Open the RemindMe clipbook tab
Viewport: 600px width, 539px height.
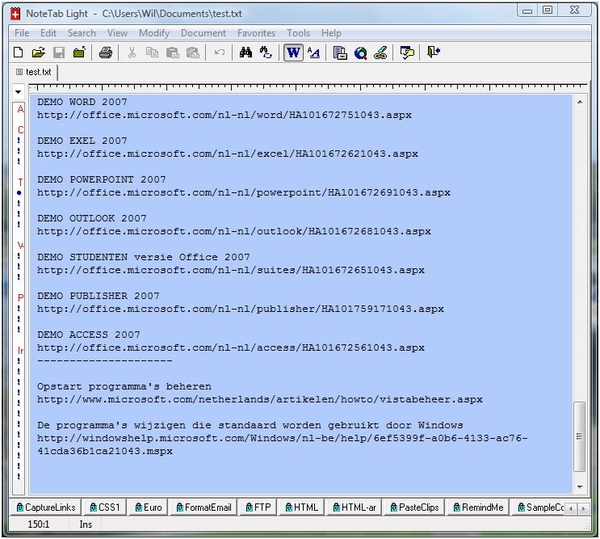478,508
